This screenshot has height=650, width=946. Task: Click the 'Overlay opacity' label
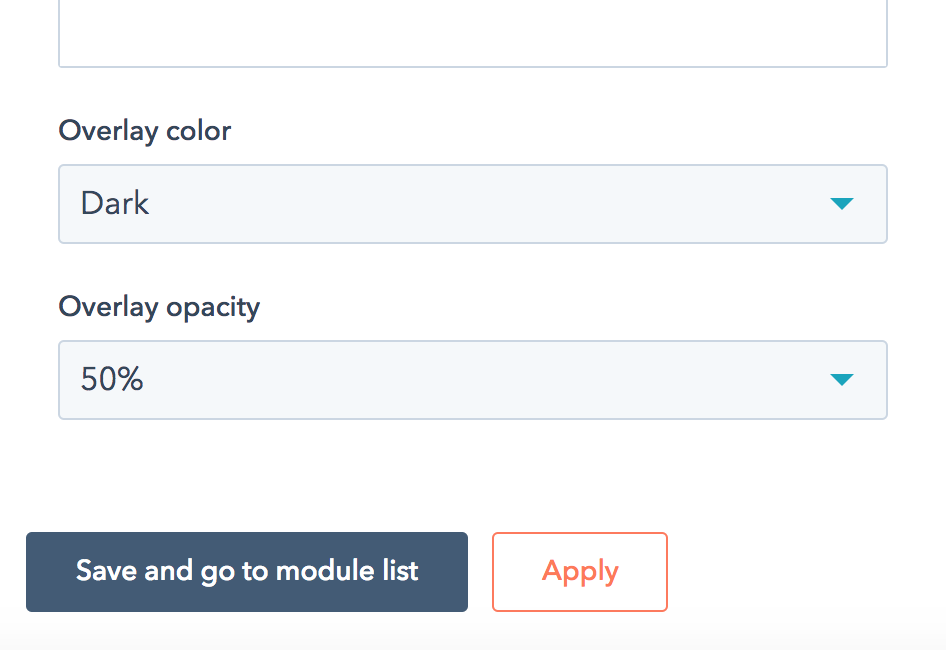point(159,307)
